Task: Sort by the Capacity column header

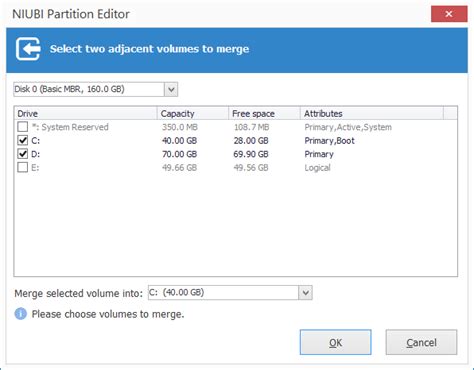Action: (x=193, y=114)
